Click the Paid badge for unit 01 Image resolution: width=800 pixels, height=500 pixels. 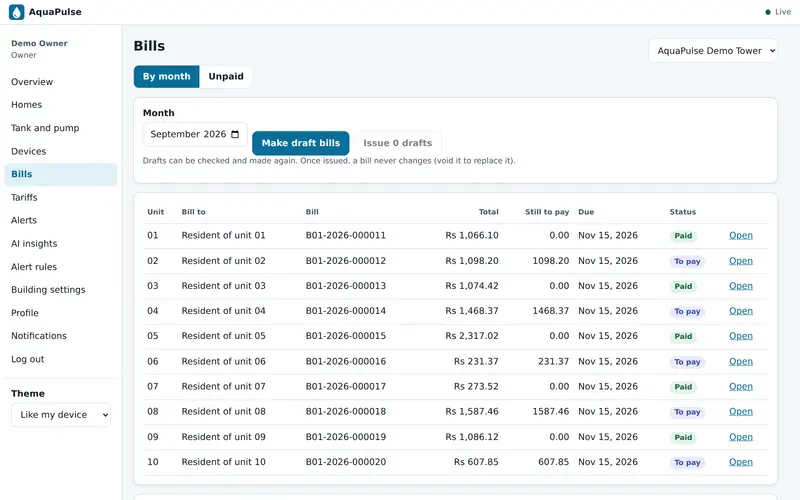coord(683,236)
